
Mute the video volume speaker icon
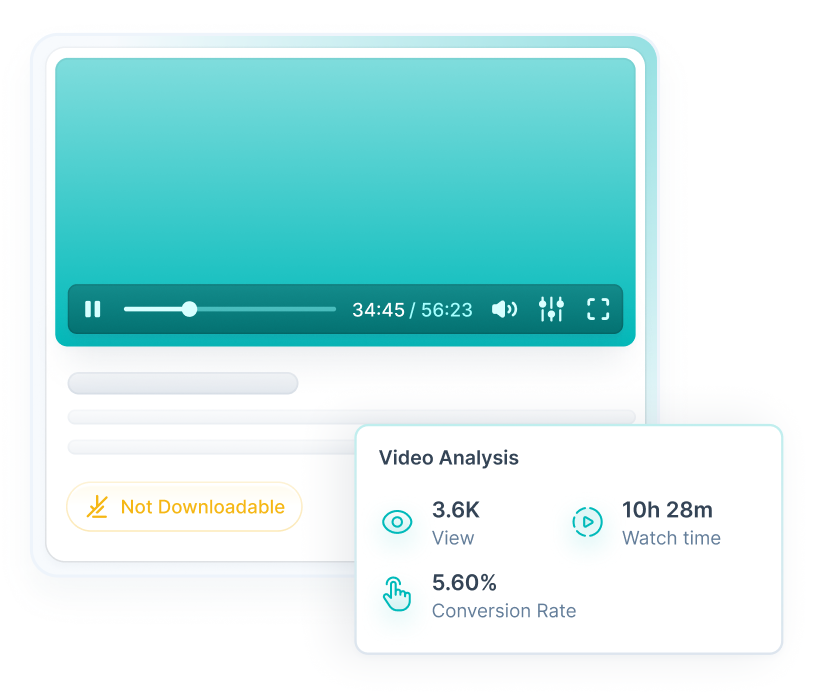pos(504,309)
